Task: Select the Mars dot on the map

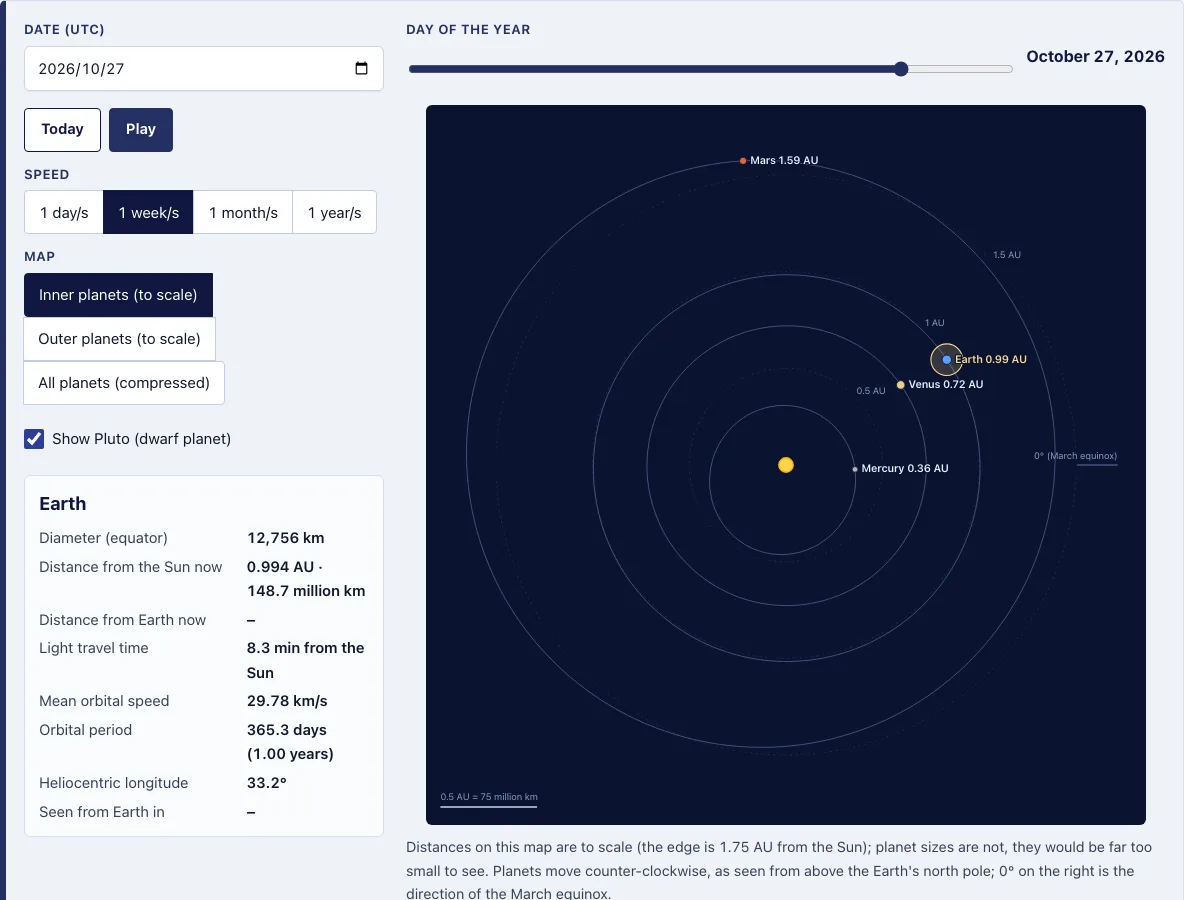Action: pyautogui.click(x=743, y=161)
